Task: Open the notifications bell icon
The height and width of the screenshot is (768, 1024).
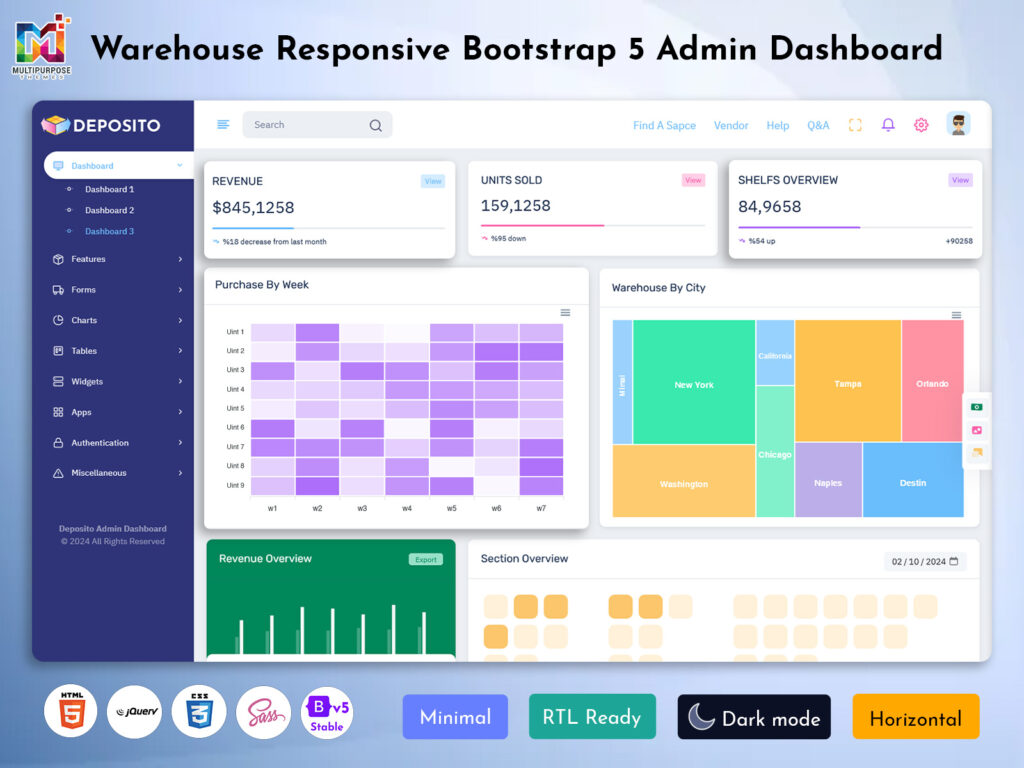Action: (888, 125)
